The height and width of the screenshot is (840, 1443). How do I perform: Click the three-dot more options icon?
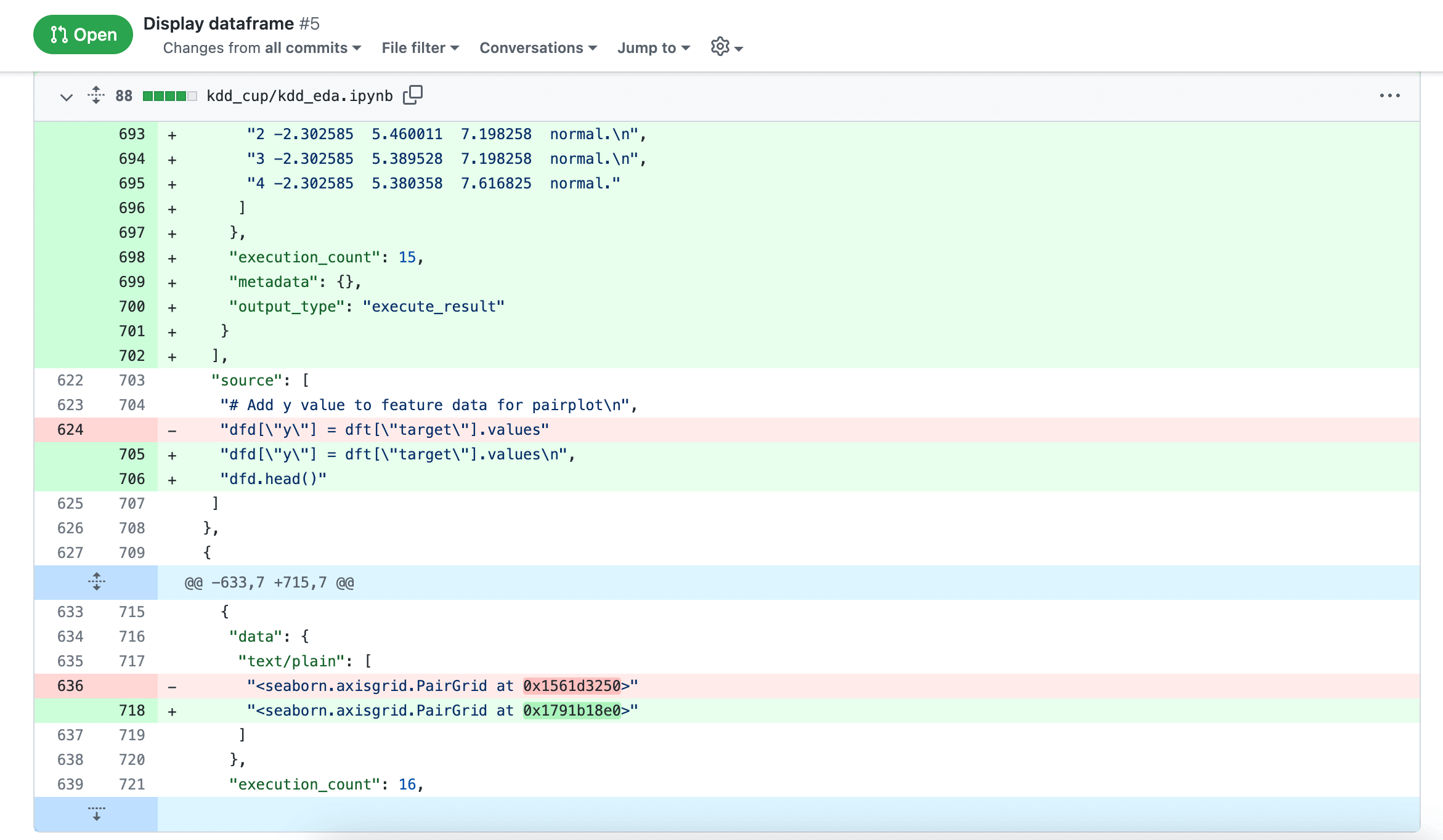click(1390, 95)
